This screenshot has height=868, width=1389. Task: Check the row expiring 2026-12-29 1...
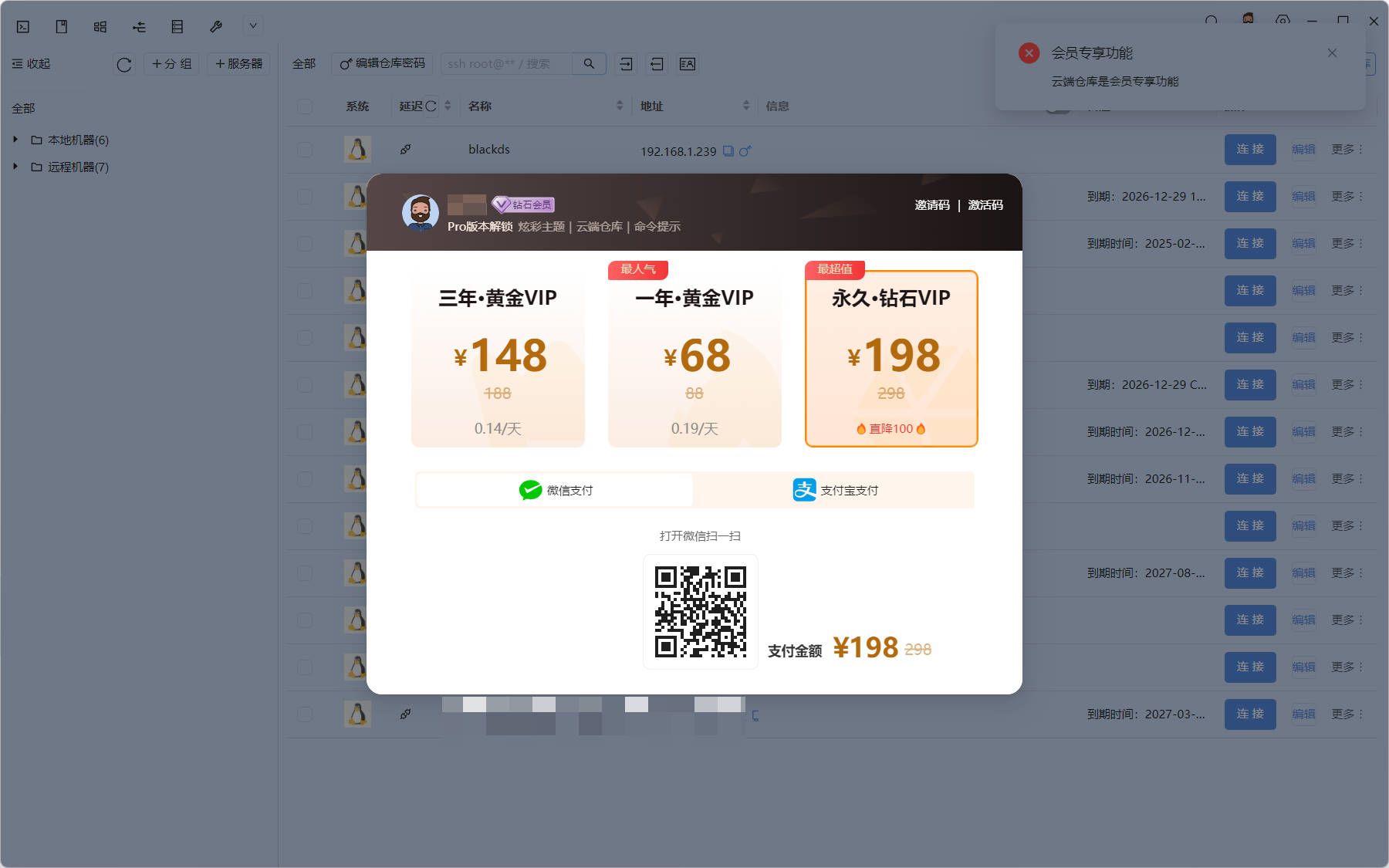click(306, 196)
